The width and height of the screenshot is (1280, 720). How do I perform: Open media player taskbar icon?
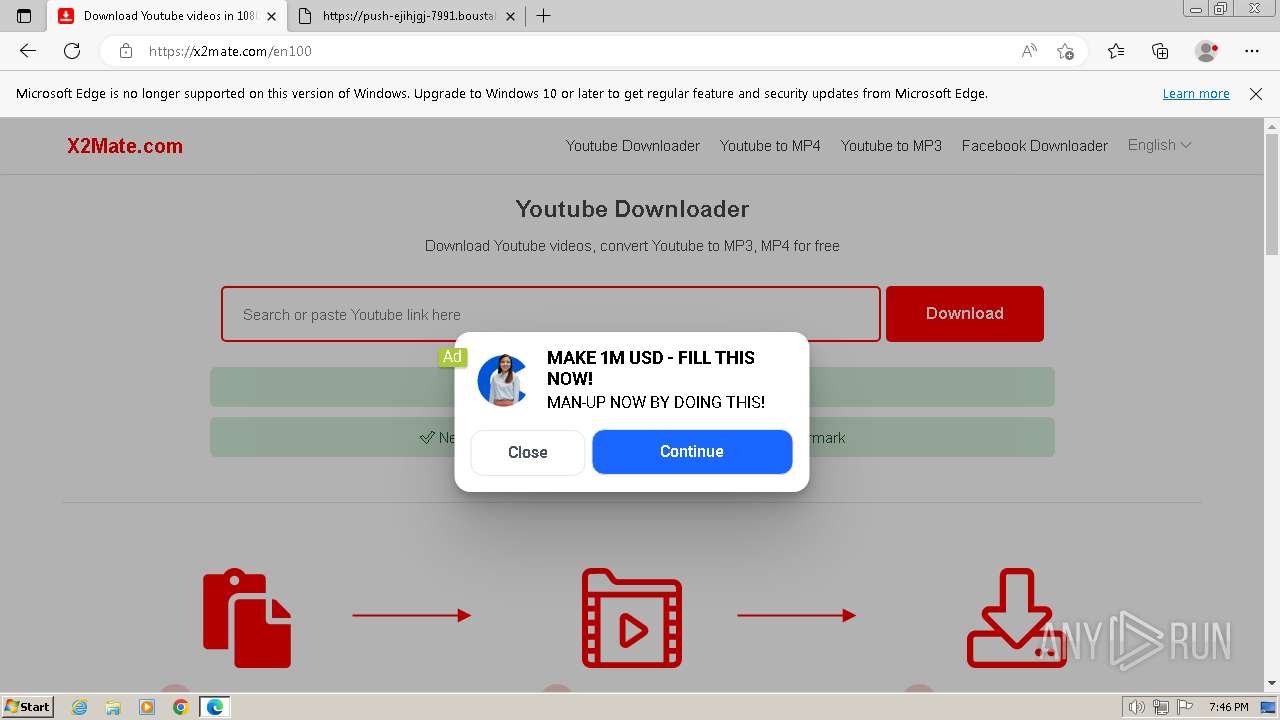147,707
